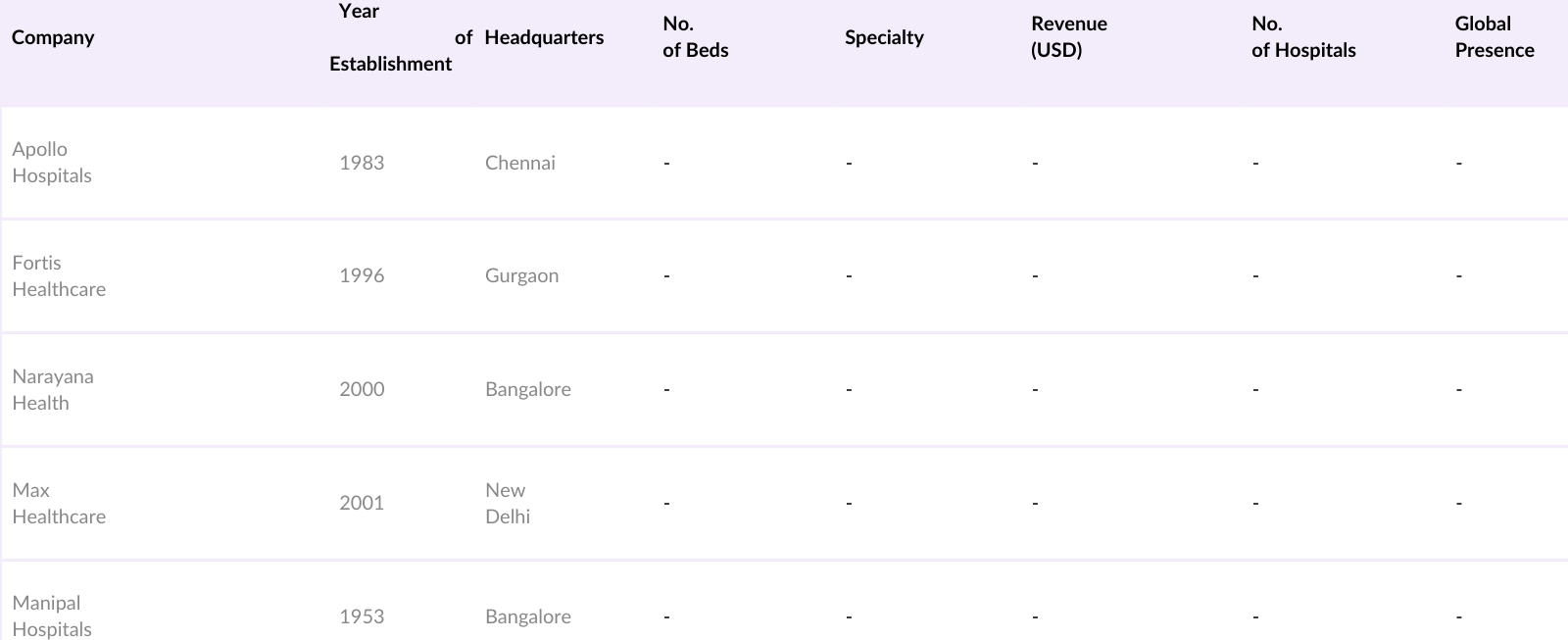Select the Gurgaon headquarters cell
The image size is (1568, 640).
coord(521,276)
